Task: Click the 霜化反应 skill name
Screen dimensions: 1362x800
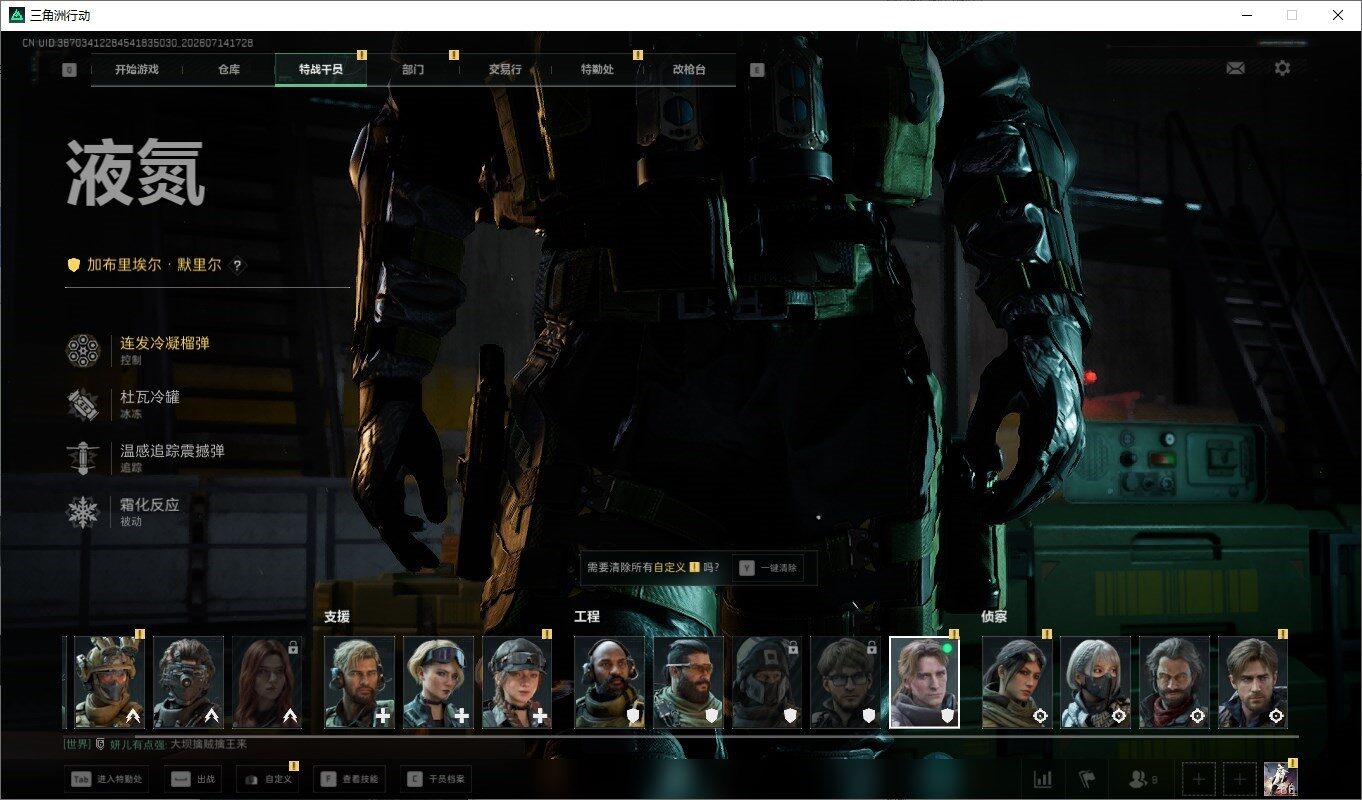Action: (150, 505)
